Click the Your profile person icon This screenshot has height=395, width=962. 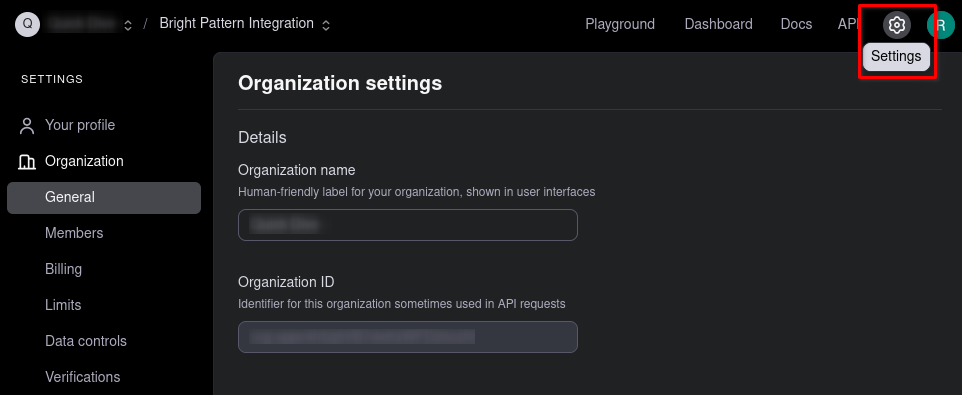click(27, 126)
